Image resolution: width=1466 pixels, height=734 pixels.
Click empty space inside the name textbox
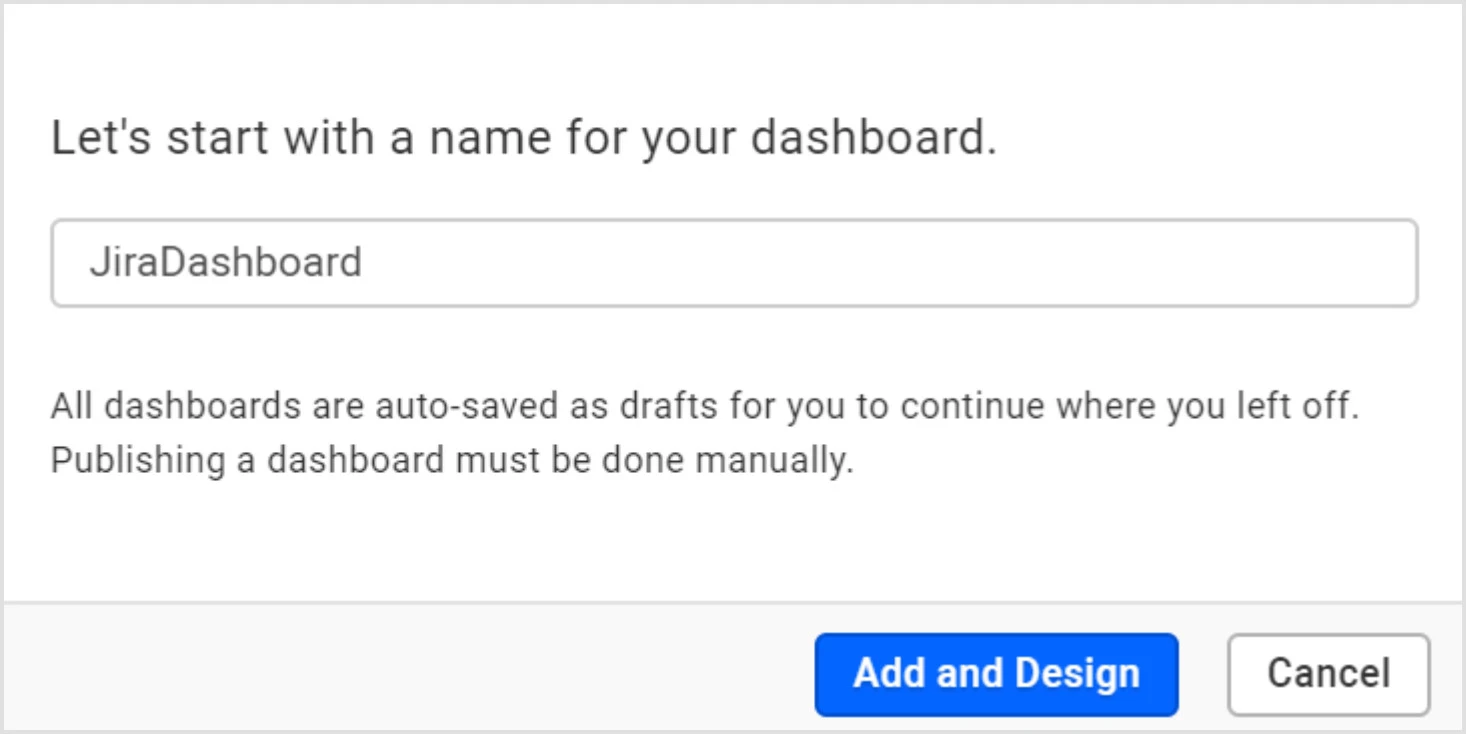[900, 263]
